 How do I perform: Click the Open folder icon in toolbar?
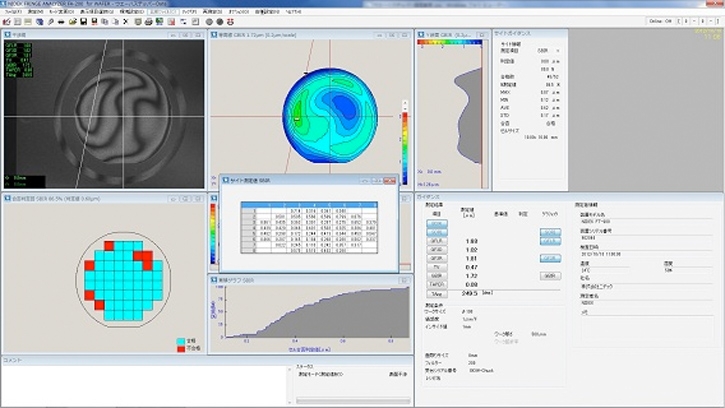coord(72,21)
